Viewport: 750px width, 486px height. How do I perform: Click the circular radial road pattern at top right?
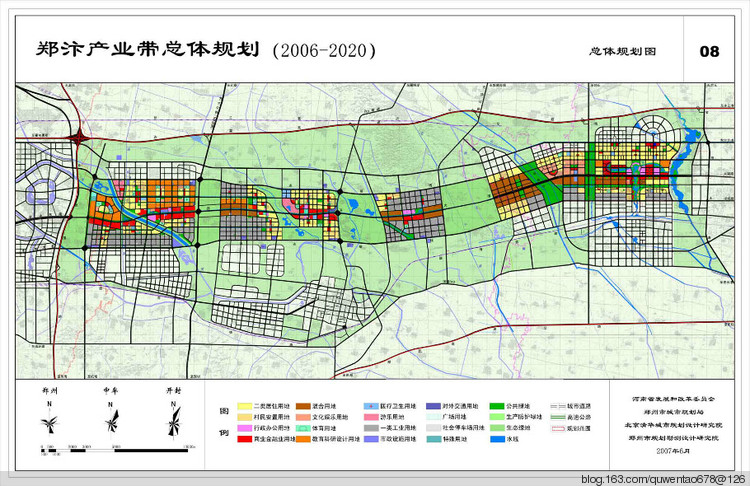[x=656, y=129]
